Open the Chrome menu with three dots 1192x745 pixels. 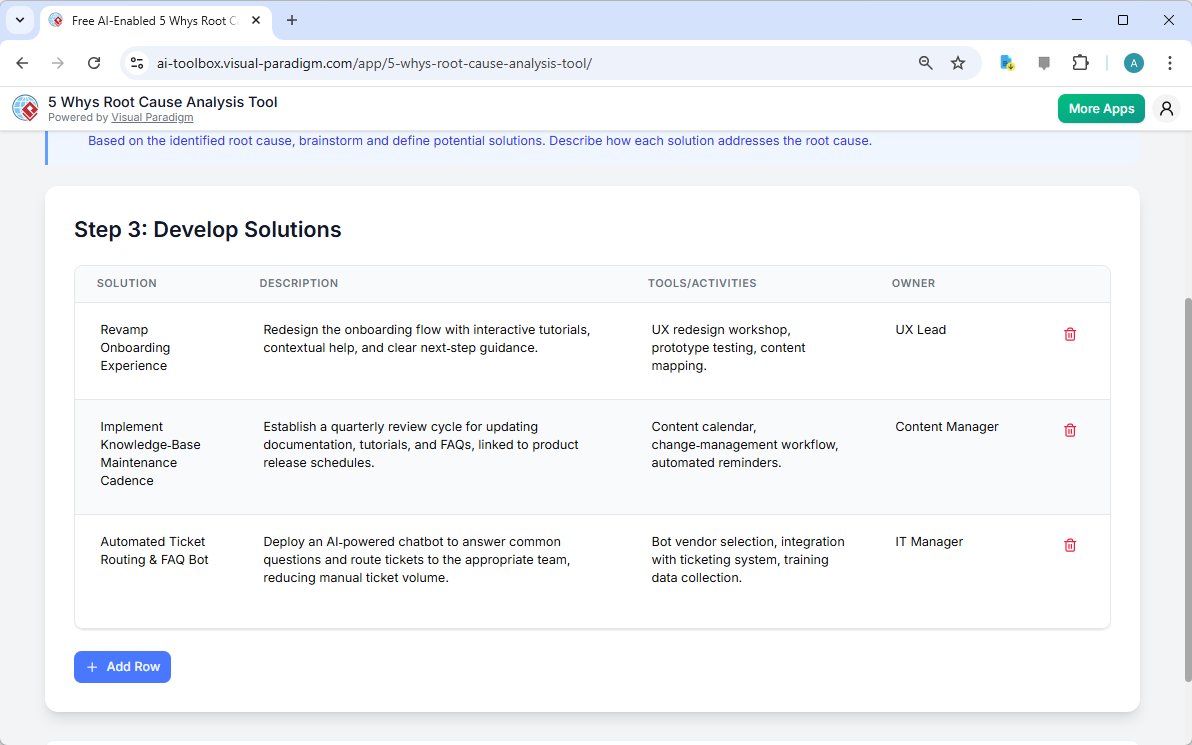(x=1170, y=62)
